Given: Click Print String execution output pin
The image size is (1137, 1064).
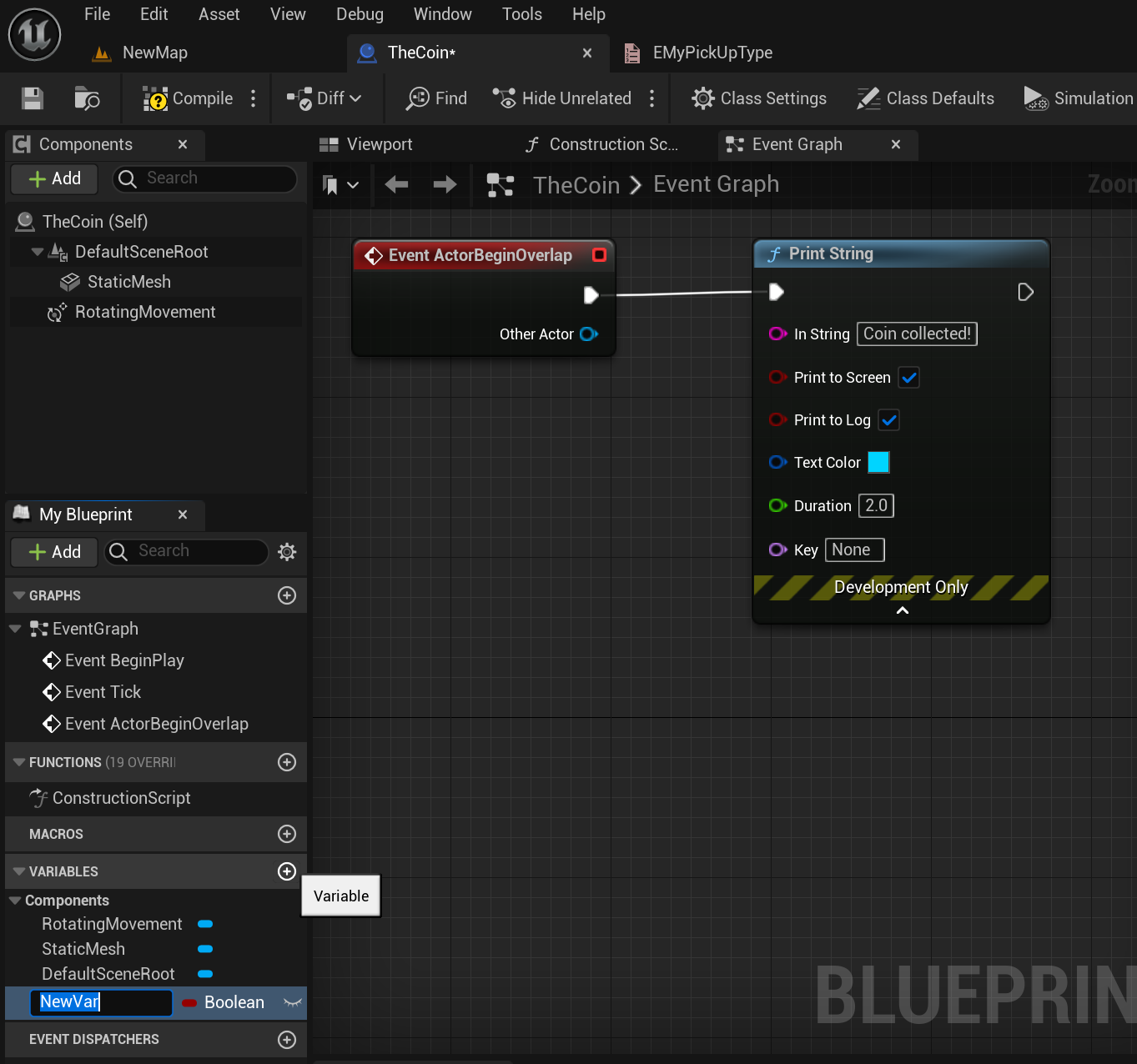Looking at the screenshot, I should click(1026, 292).
